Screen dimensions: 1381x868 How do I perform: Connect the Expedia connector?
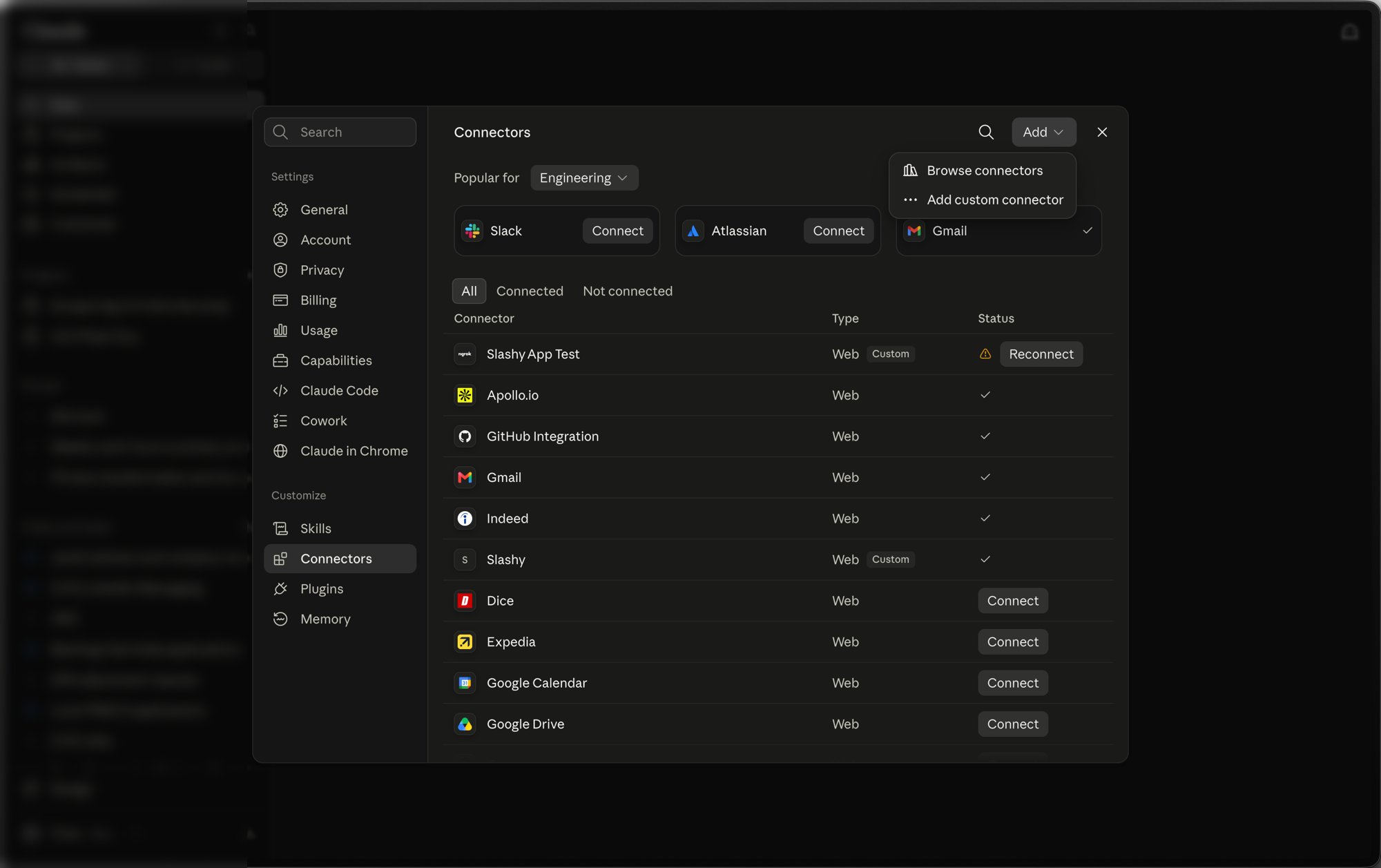(1012, 642)
